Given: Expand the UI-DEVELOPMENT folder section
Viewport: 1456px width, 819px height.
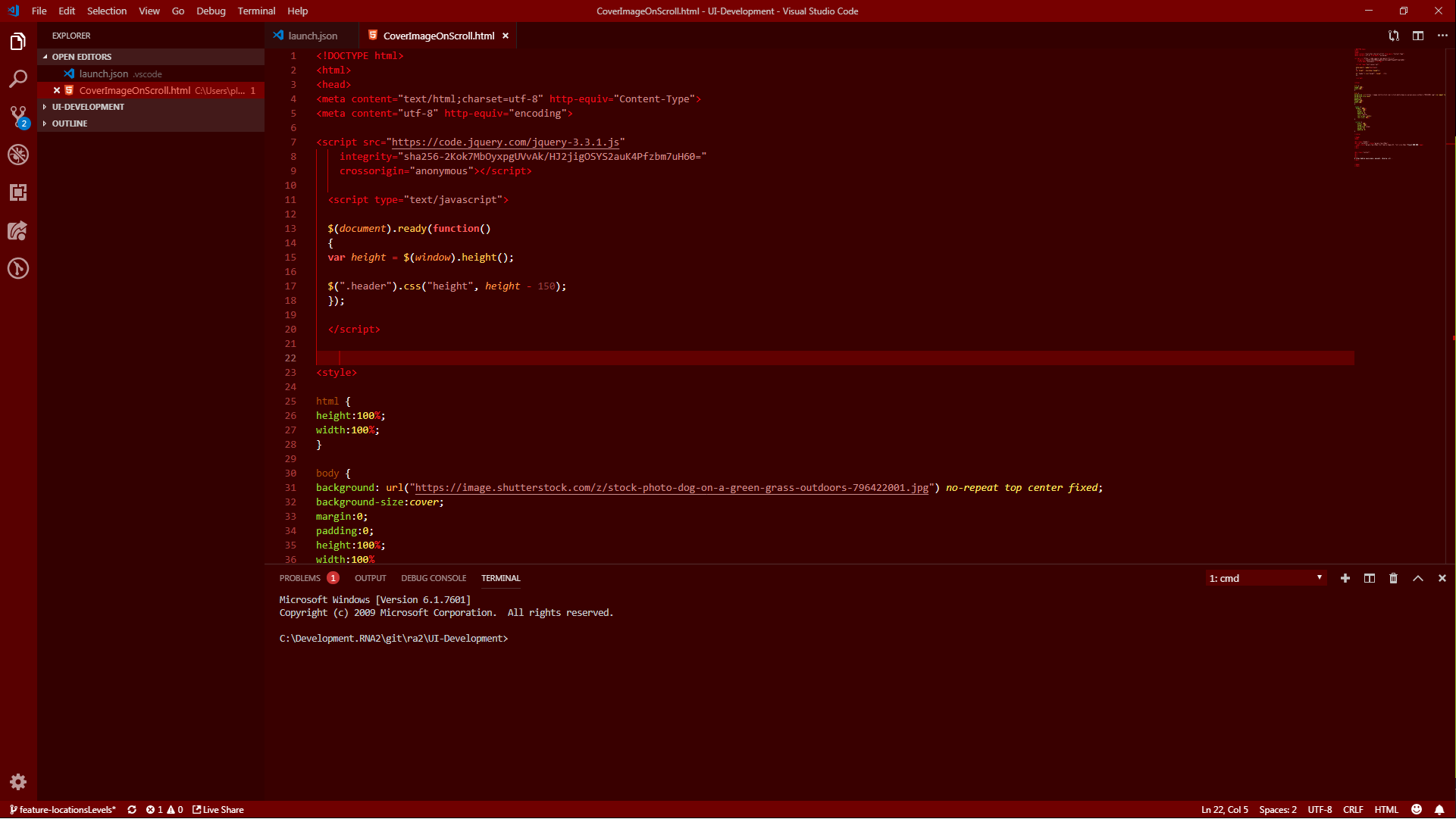Looking at the screenshot, I should coord(151,107).
